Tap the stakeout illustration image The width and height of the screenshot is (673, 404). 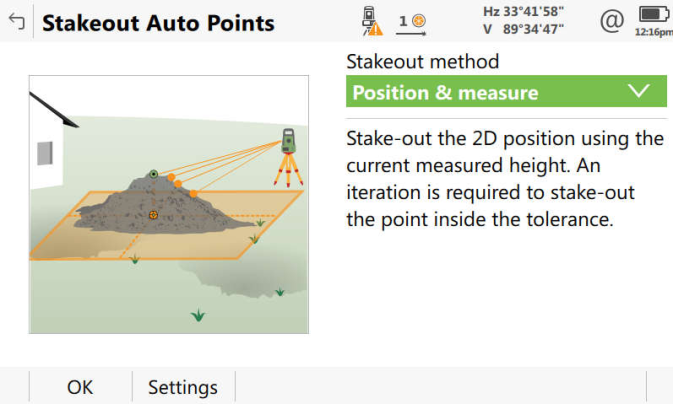[x=168, y=205]
